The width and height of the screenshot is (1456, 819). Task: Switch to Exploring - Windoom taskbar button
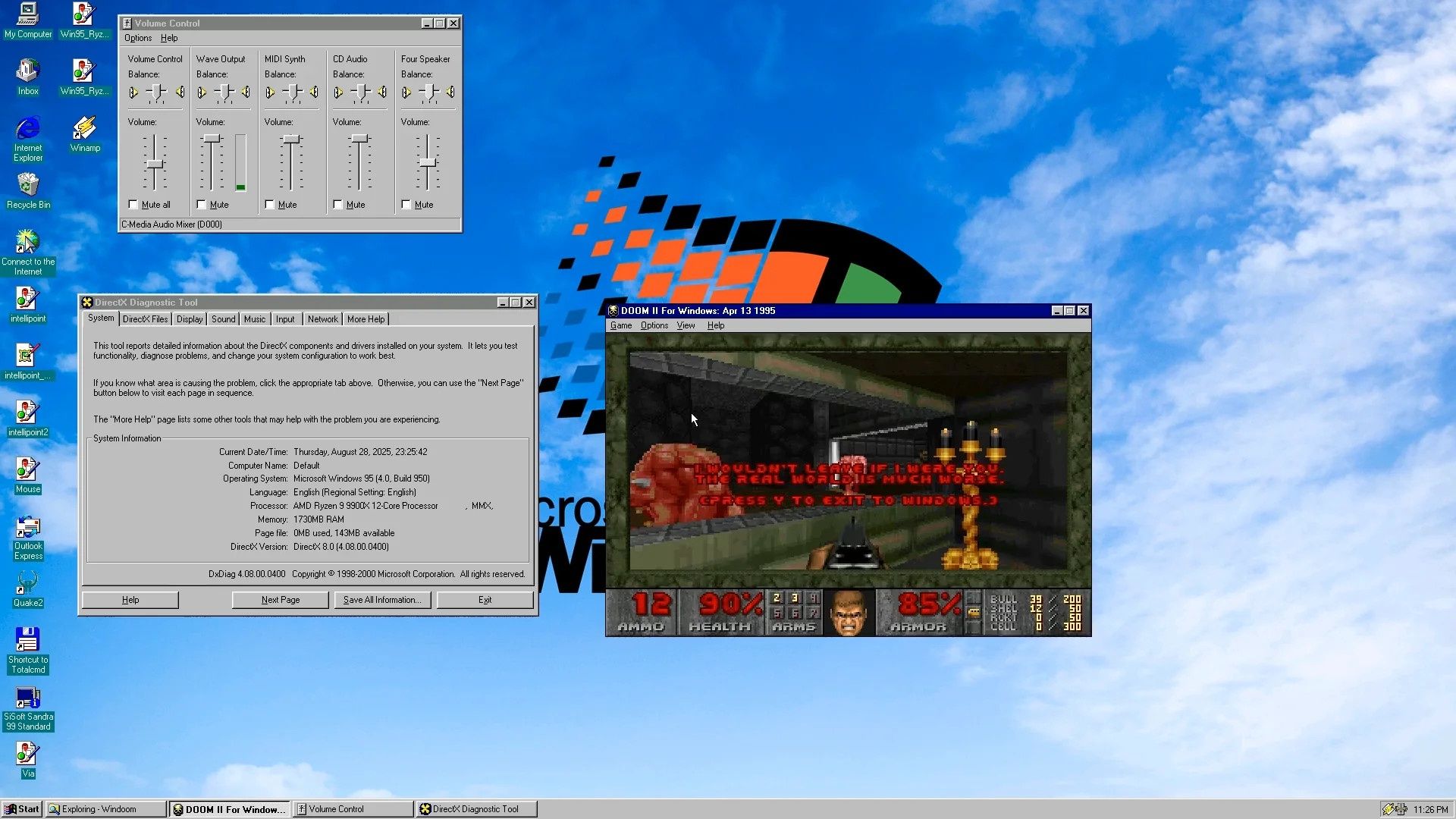(x=106, y=809)
